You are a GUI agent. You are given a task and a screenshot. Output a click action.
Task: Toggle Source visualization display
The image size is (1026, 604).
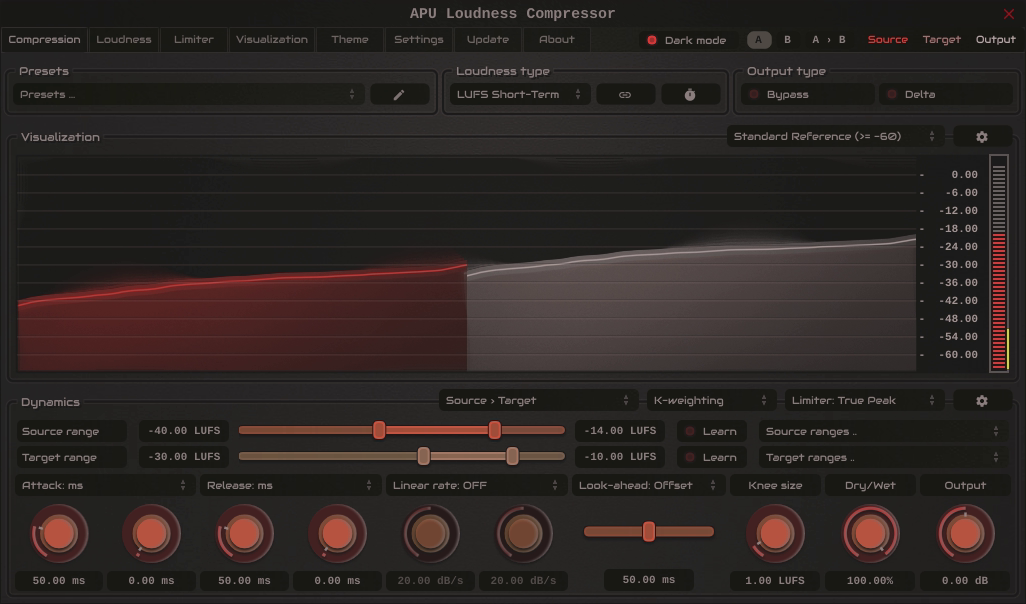click(887, 39)
